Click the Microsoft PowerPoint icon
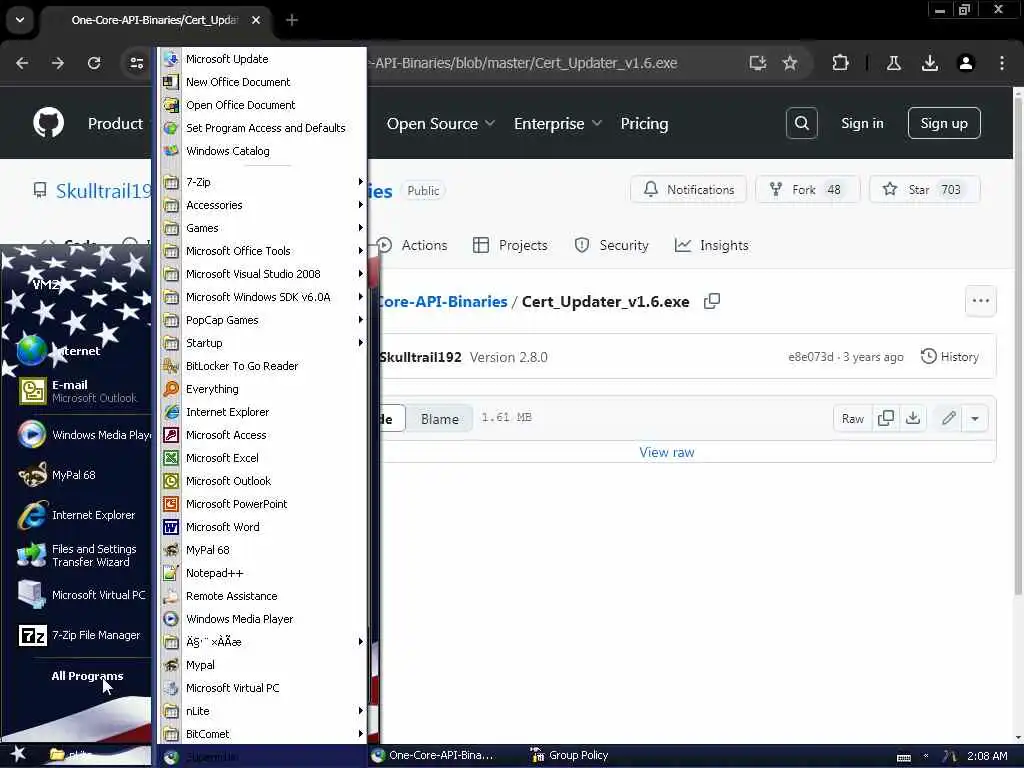This screenshot has height=768, width=1024. click(171, 504)
